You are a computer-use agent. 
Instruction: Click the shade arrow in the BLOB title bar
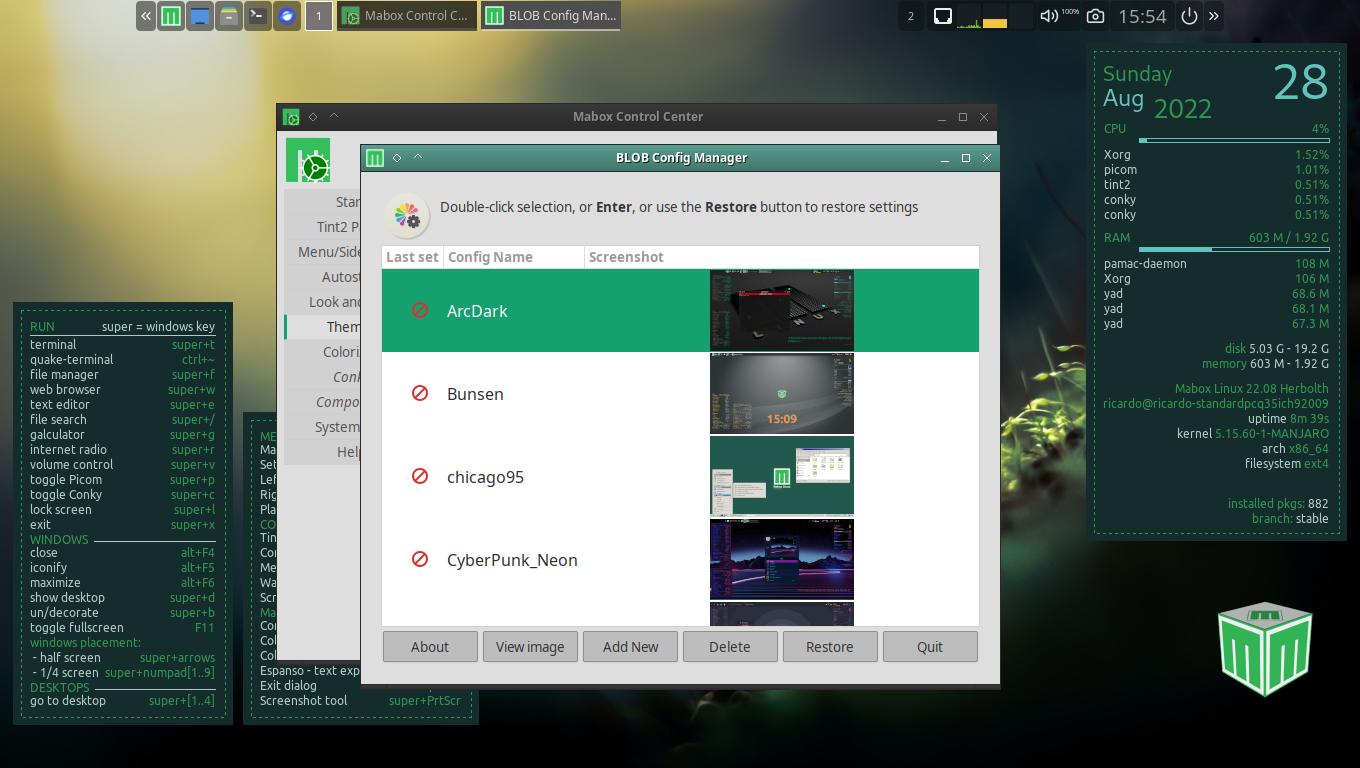pos(418,157)
